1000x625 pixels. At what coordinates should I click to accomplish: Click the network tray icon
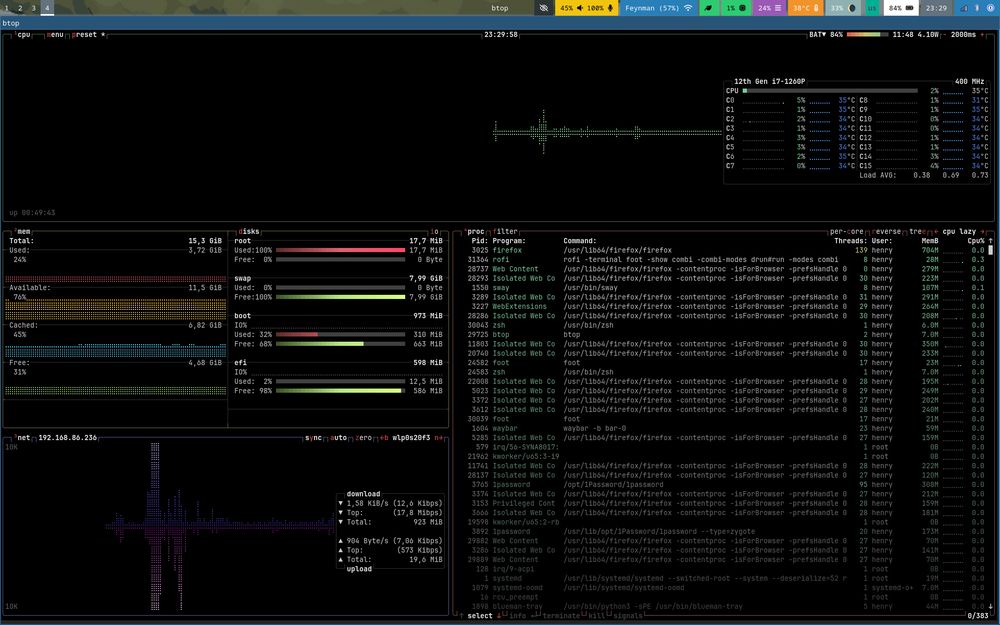click(x=964, y=8)
